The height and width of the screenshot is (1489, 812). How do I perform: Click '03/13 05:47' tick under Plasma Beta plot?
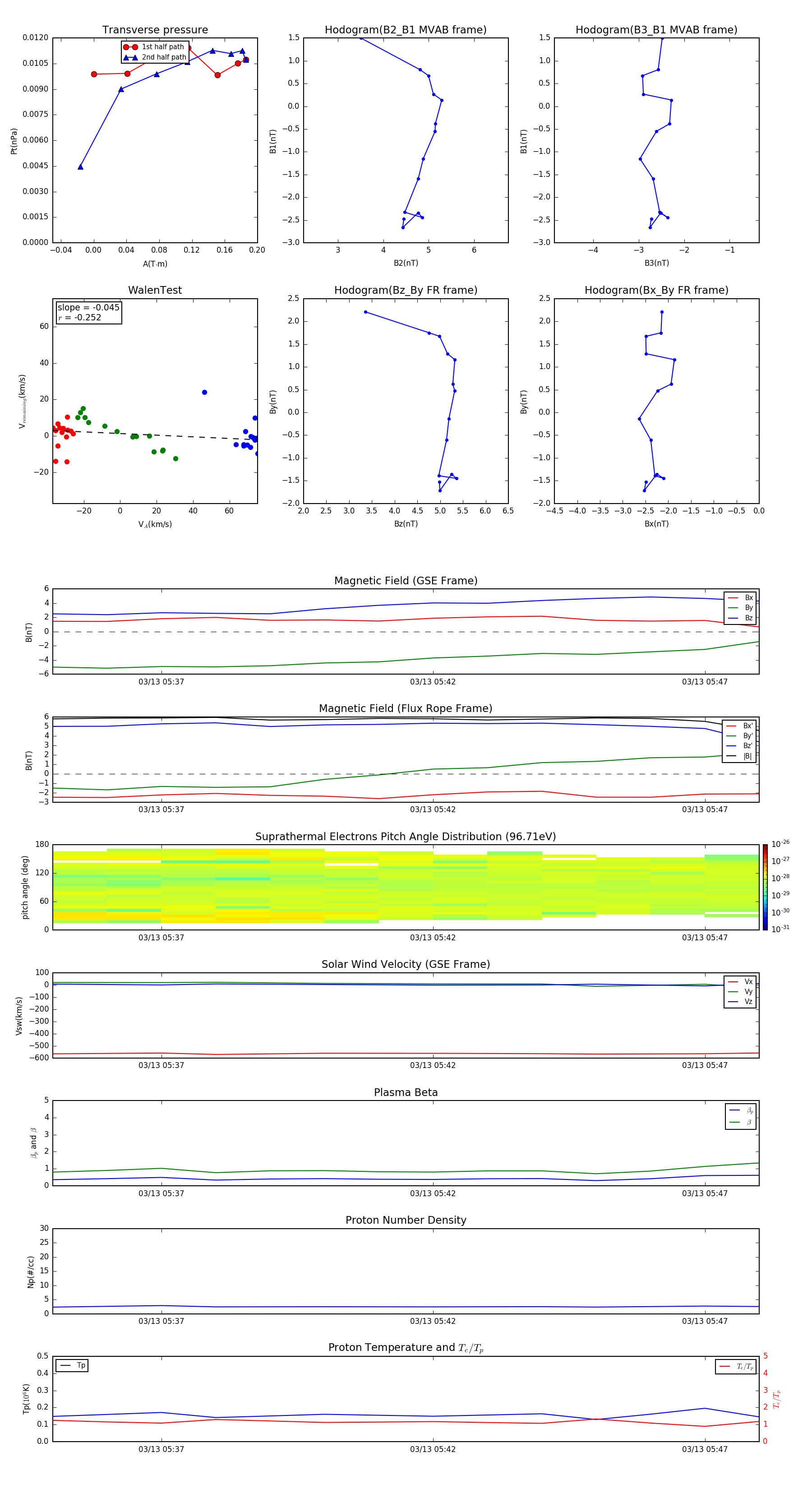click(705, 1193)
